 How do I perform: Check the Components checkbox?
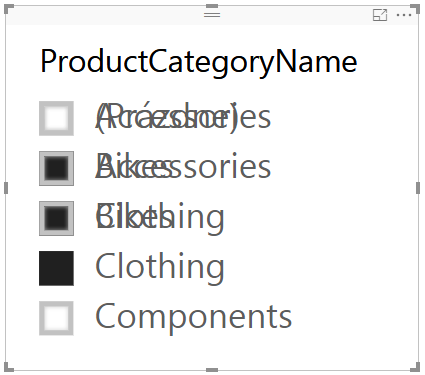tap(56, 318)
